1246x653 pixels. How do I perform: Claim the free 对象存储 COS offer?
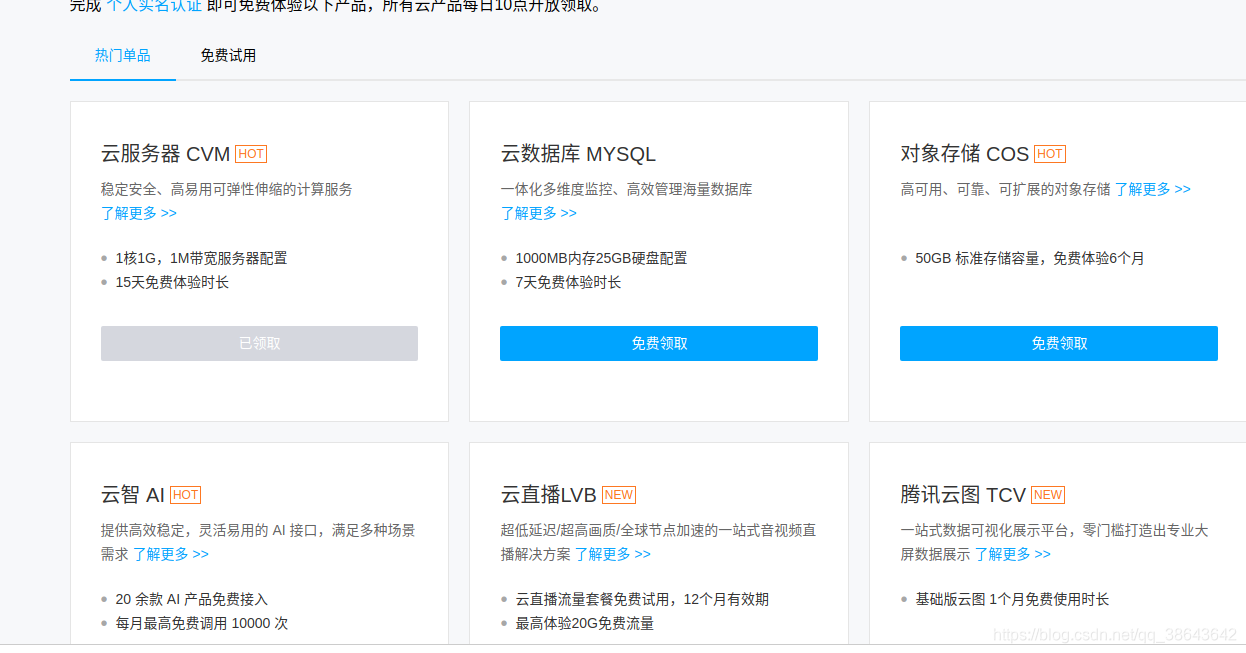point(1059,343)
